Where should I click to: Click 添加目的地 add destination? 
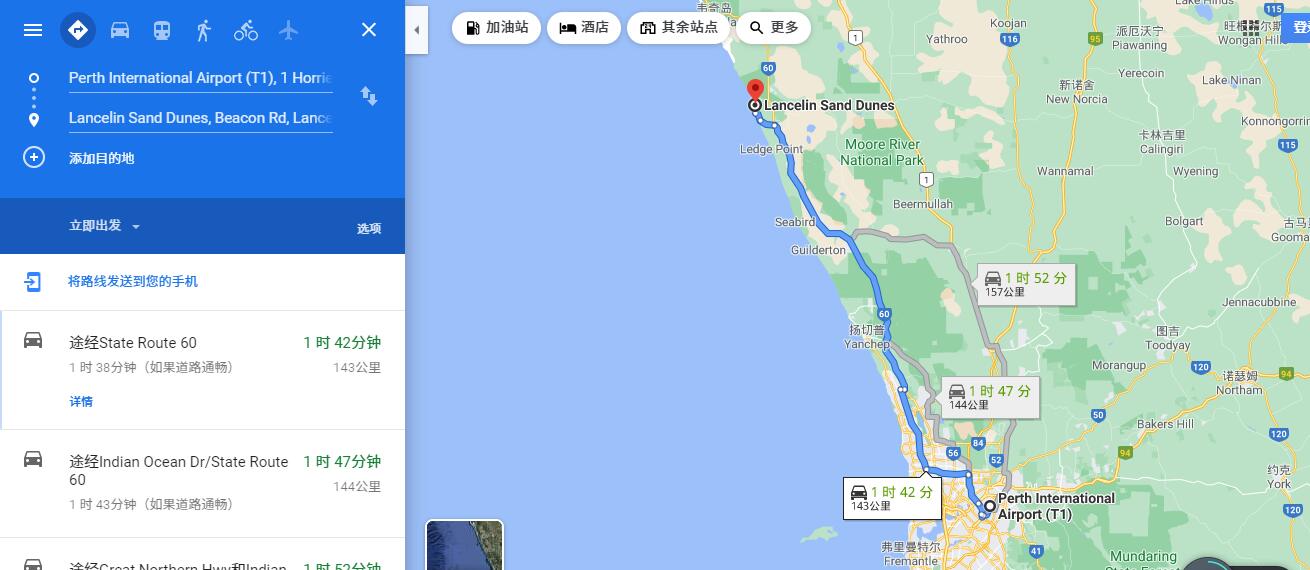[101, 158]
